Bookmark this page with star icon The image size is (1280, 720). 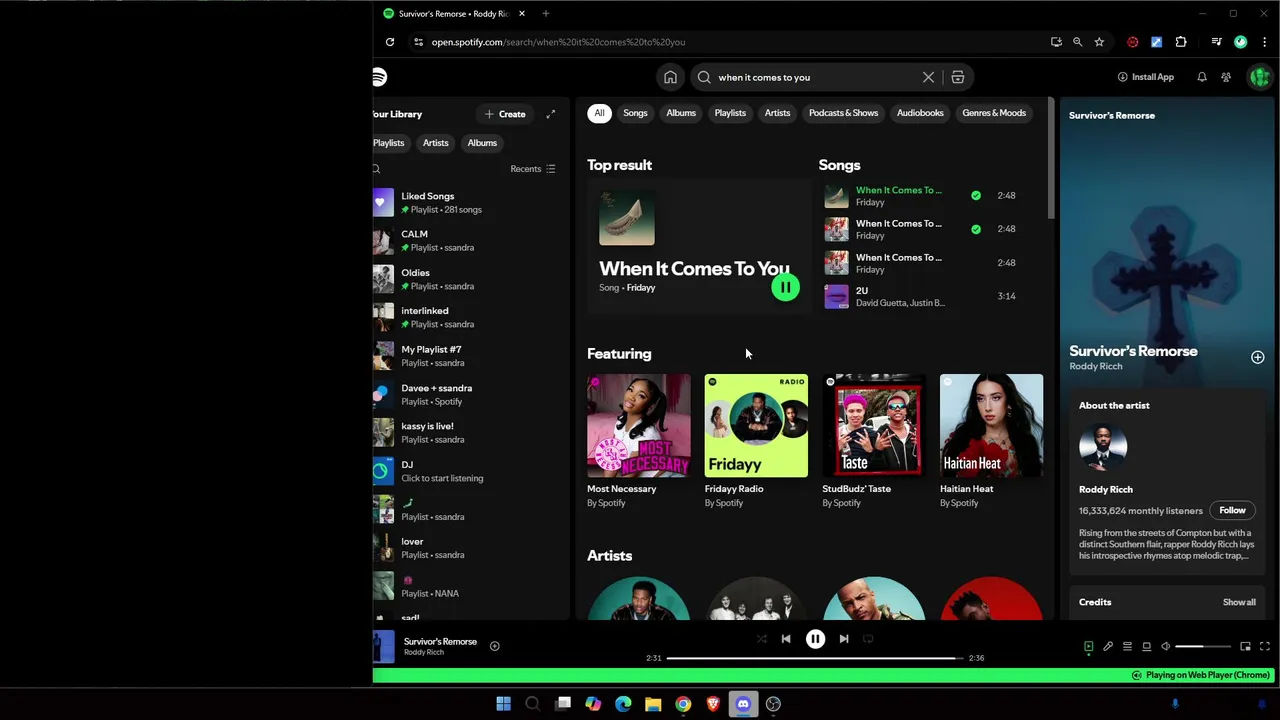[1099, 42]
